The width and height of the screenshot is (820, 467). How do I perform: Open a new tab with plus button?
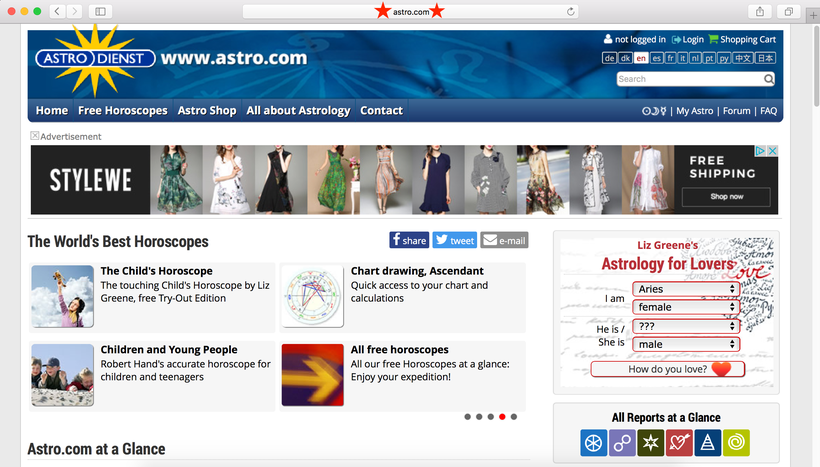click(x=813, y=16)
